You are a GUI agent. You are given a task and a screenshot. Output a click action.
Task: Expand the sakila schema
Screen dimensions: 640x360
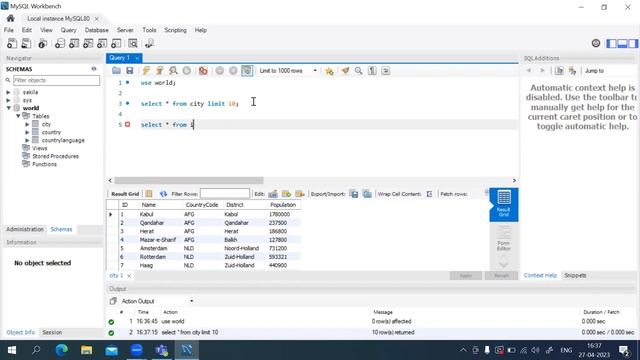[8, 92]
